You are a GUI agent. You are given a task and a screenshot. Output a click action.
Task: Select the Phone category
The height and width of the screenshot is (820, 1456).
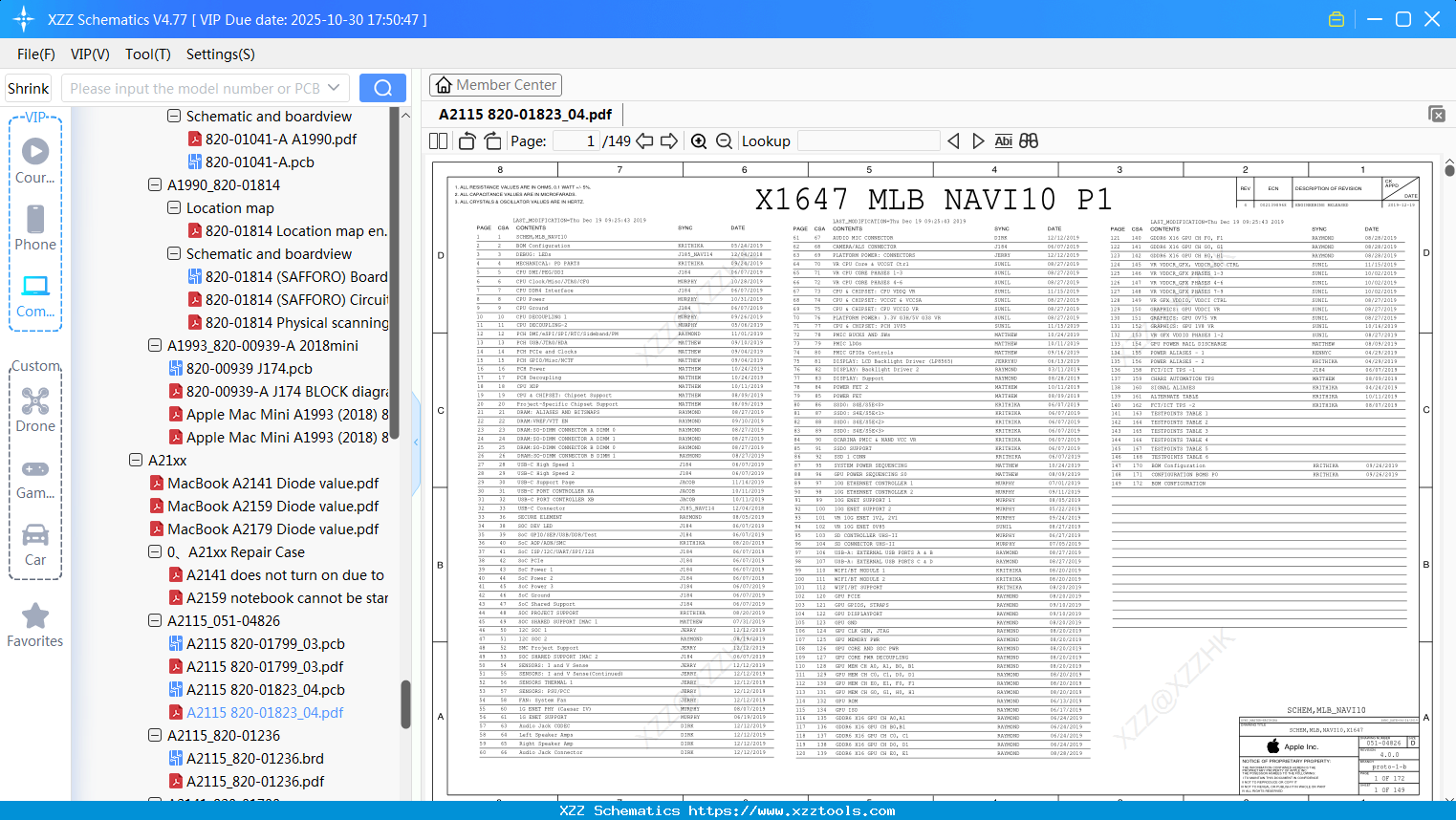click(x=35, y=227)
